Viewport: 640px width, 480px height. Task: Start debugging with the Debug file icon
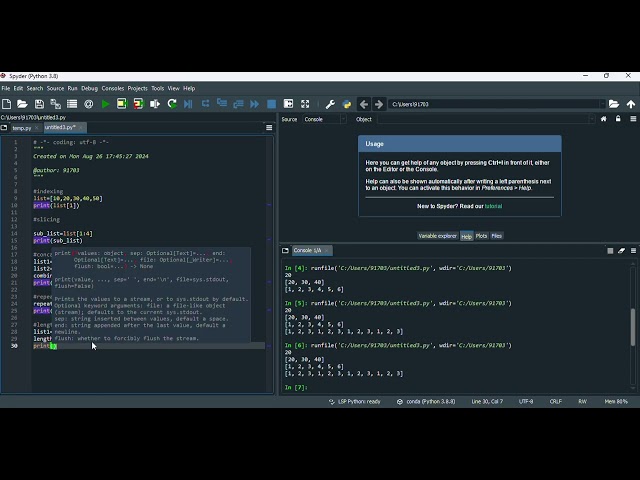[188, 104]
